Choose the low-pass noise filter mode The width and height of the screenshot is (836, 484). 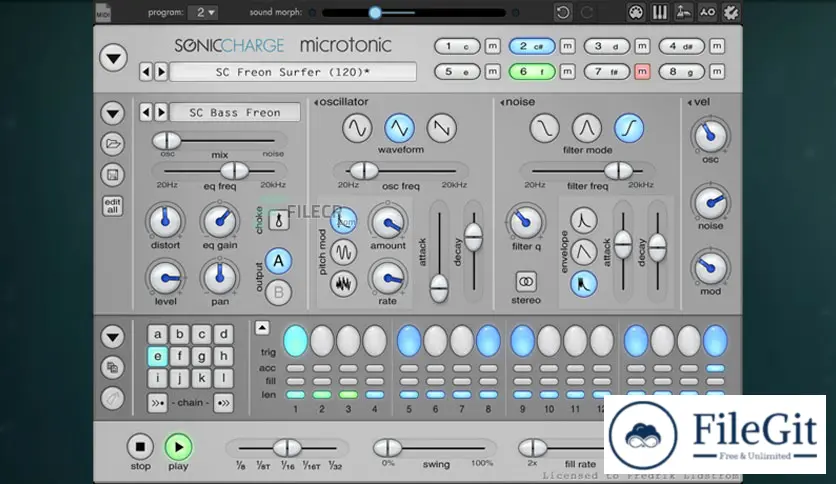coord(544,128)
